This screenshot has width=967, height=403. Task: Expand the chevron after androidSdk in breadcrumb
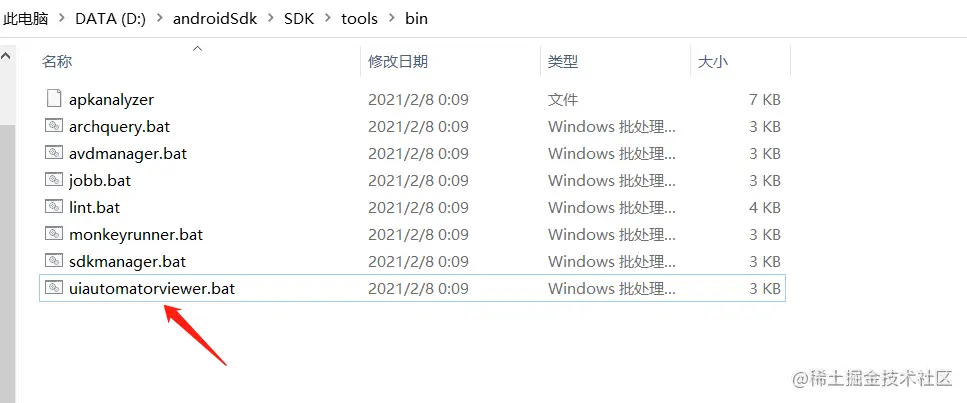click(270, 19)
